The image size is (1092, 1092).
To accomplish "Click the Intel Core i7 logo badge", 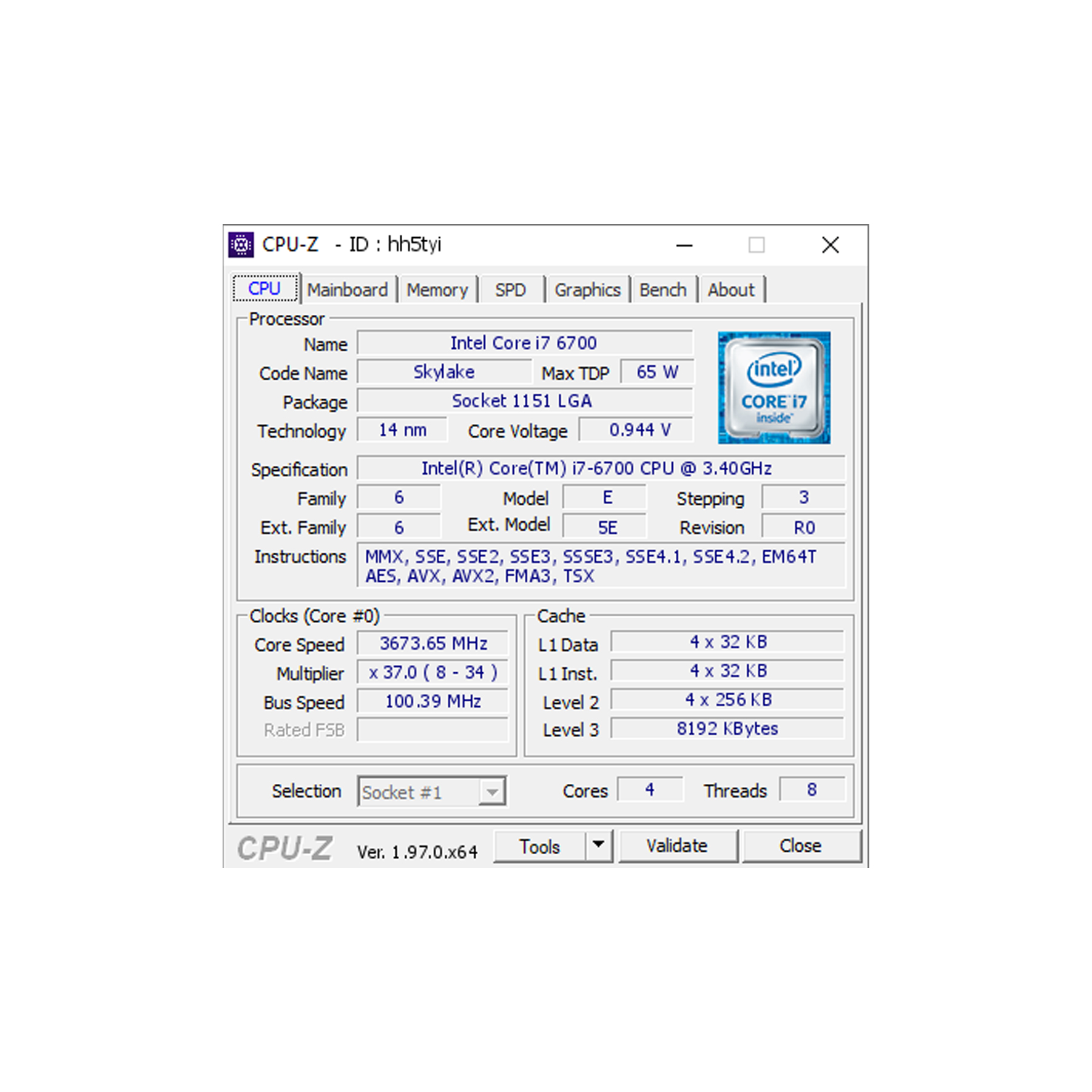I will [773, 388].
